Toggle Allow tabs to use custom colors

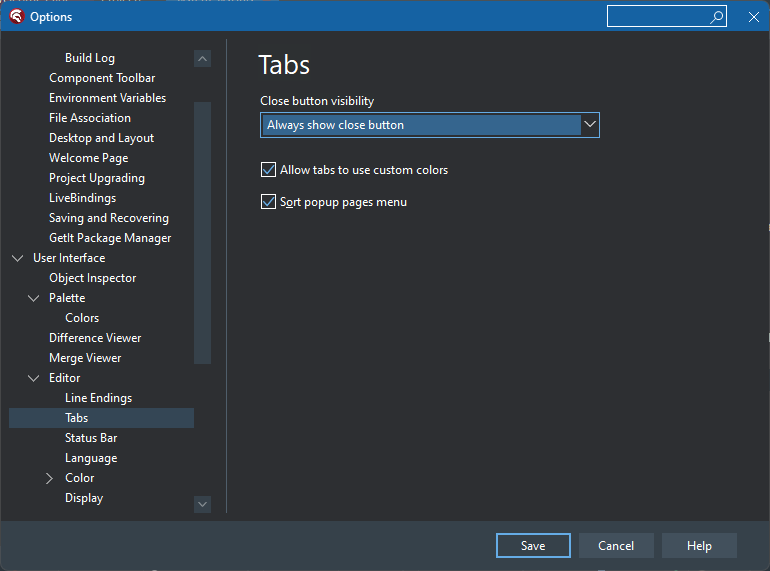pyautogui.click(x=268, y=170)
